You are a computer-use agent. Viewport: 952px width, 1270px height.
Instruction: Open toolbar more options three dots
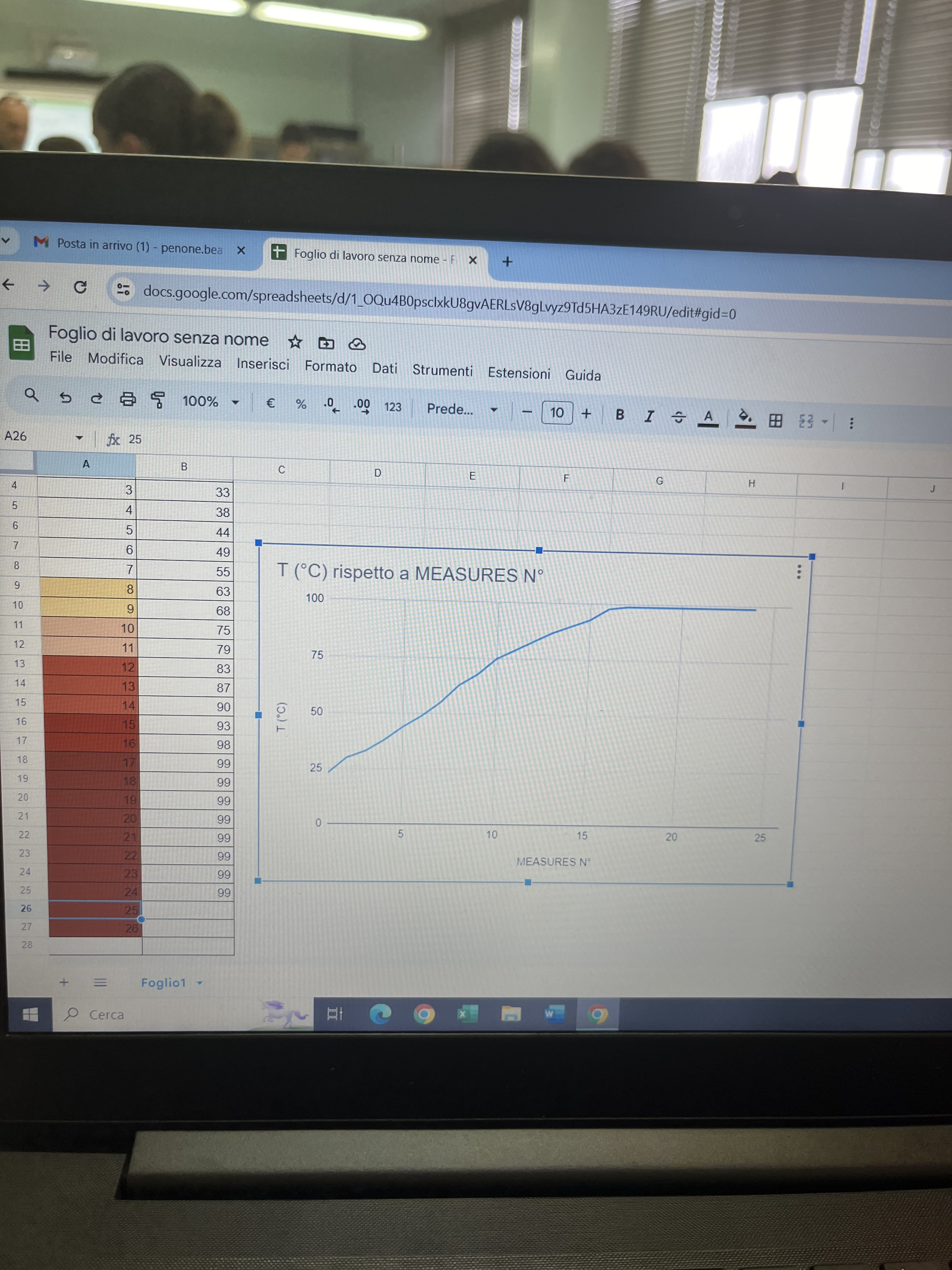click(x=851, y=423)
